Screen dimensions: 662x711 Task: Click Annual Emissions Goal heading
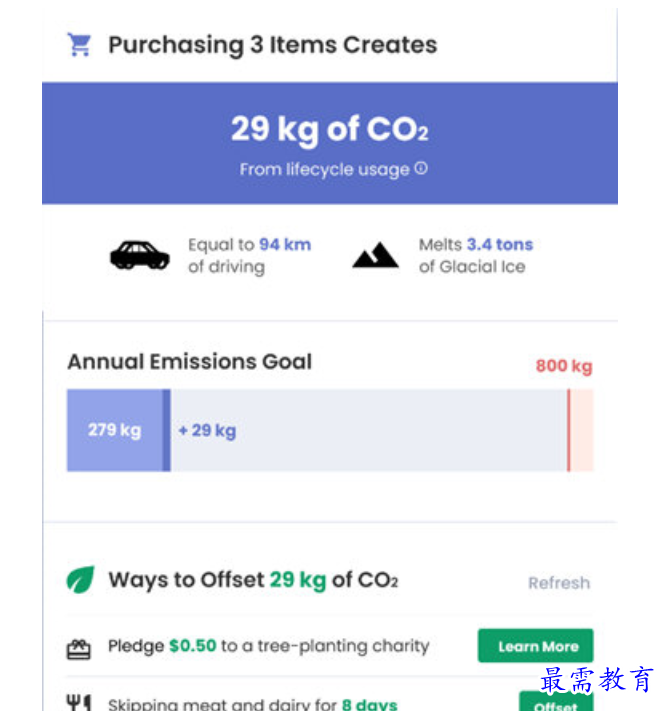pyautogui.click(x=190, y=362)
